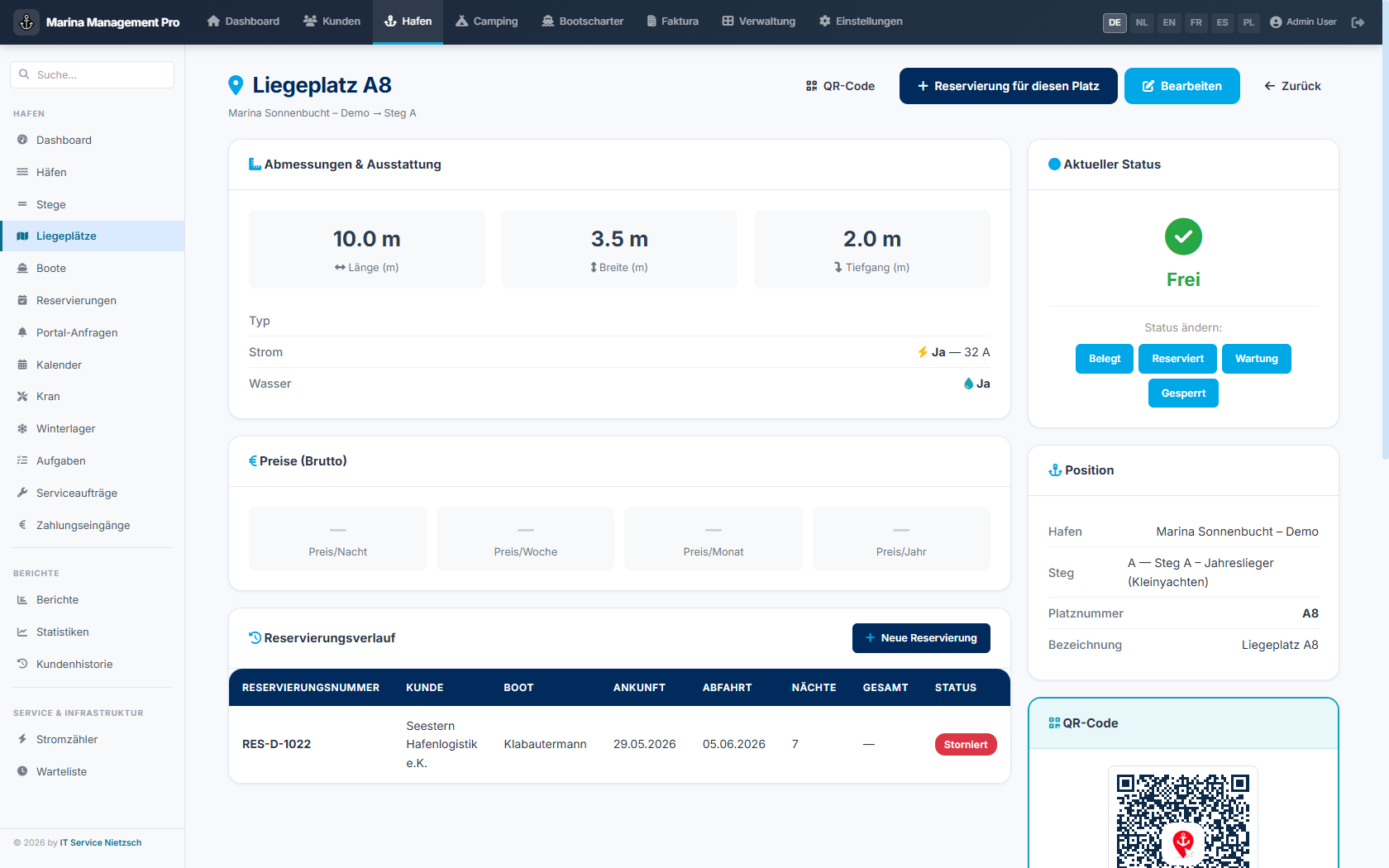Click the Stromzähler lightning icon

pyautogui.click(x=22, y=739)
